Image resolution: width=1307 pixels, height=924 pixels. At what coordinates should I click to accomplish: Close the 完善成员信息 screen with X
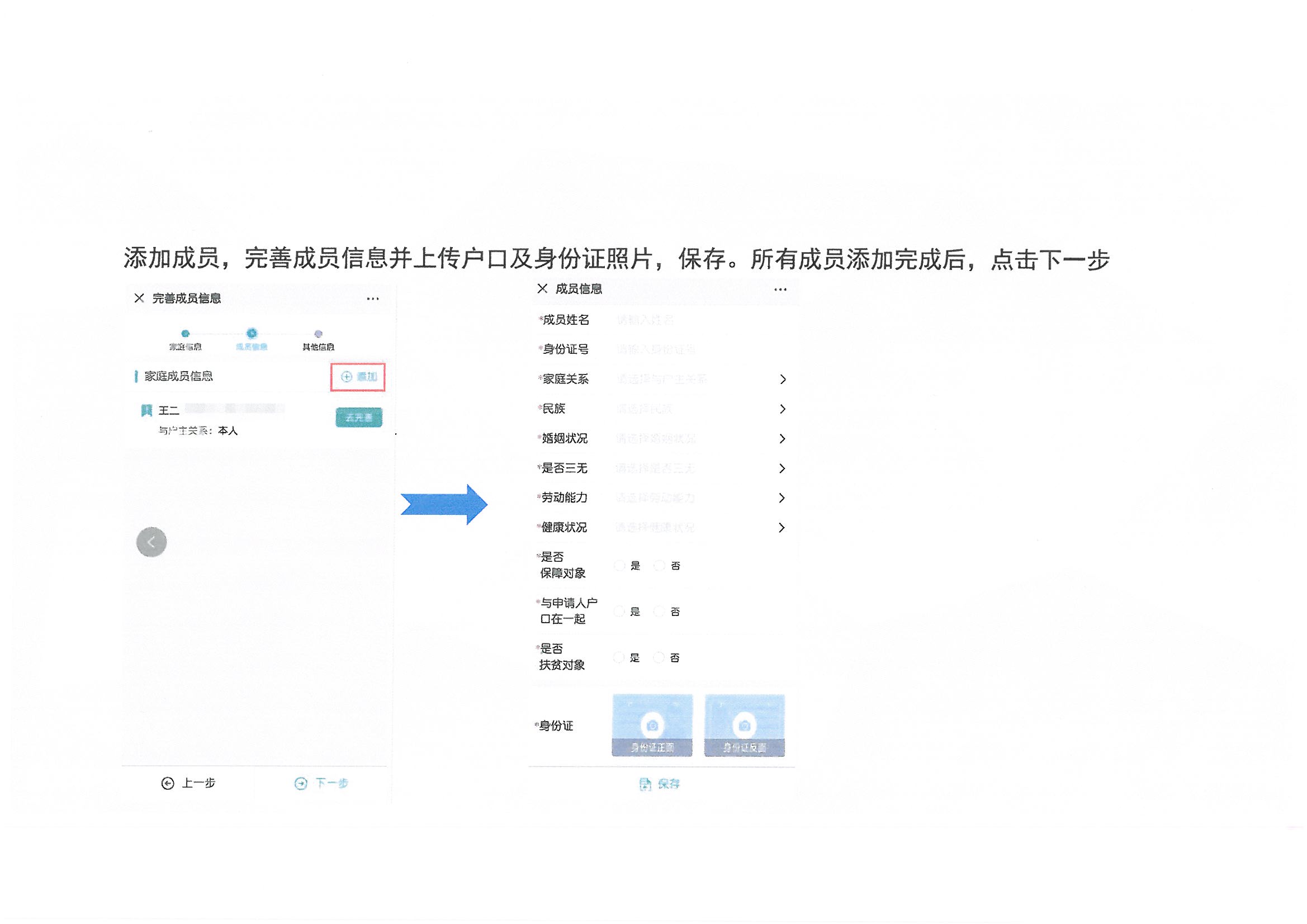point(139,298)
